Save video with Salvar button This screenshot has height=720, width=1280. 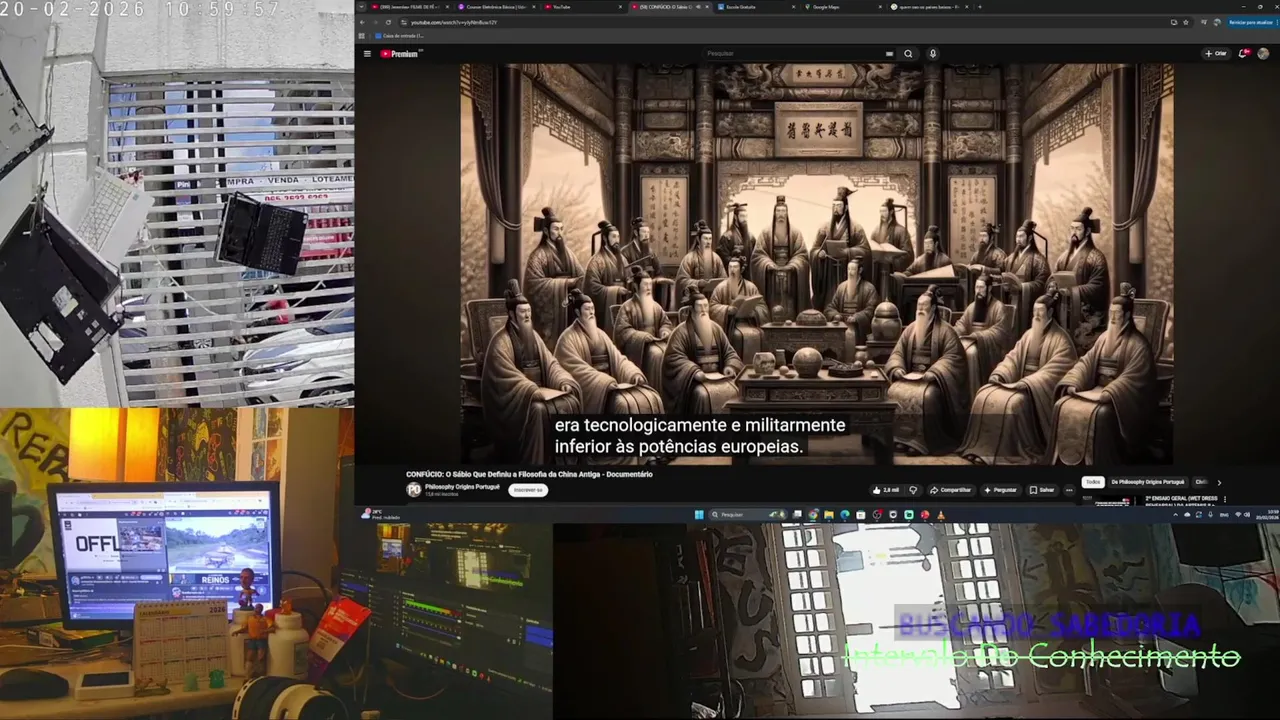click(1042, 490)
